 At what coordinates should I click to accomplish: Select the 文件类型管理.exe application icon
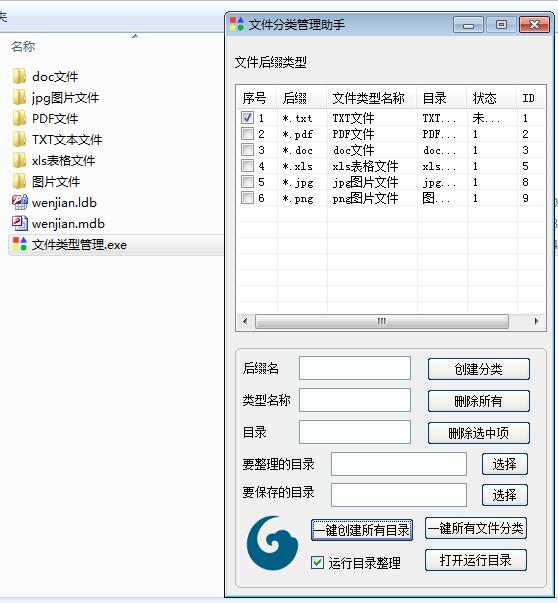pyautogui.click(x=20, y=244)
